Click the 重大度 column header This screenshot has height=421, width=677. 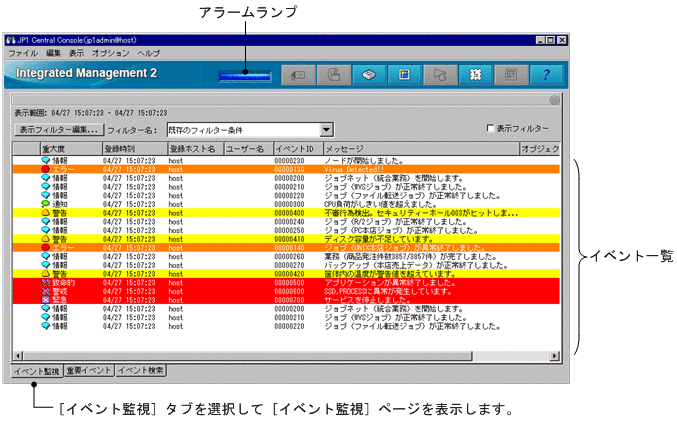coord(71,149)
